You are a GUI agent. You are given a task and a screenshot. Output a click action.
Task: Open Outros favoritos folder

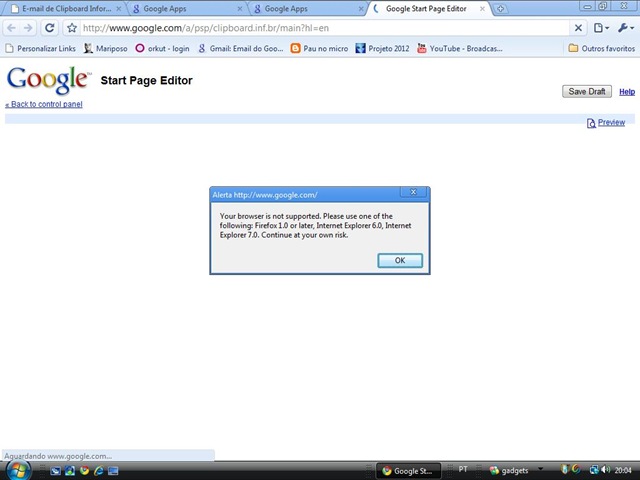[x=602, y=49]
